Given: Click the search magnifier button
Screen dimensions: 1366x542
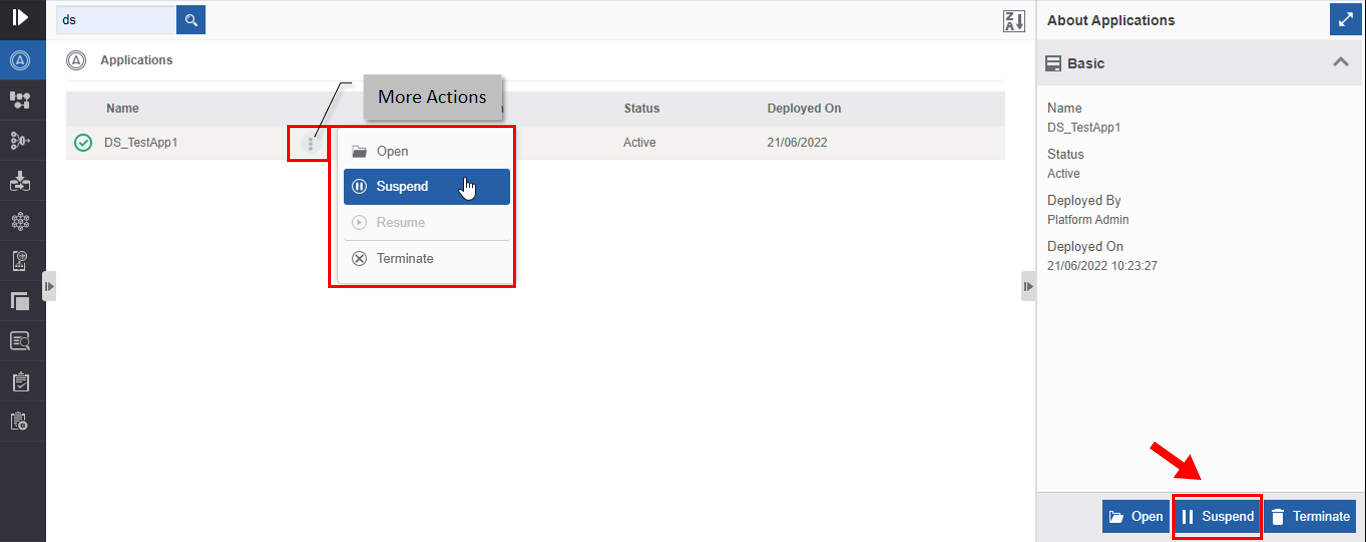Looking at the screenshot, I should coord(191,19).
